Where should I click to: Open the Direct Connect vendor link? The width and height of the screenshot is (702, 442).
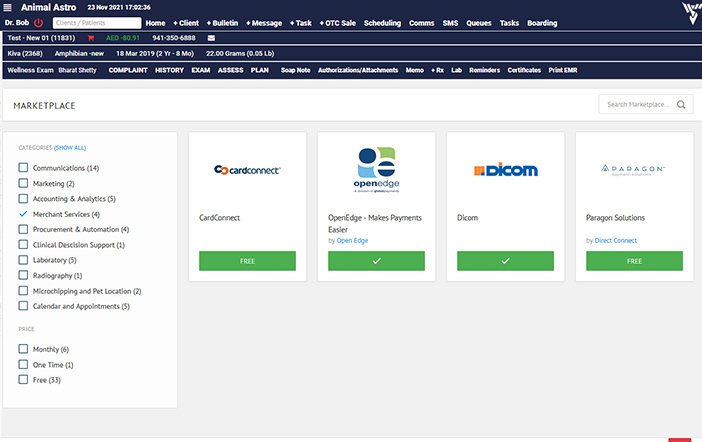pos(616,240)
